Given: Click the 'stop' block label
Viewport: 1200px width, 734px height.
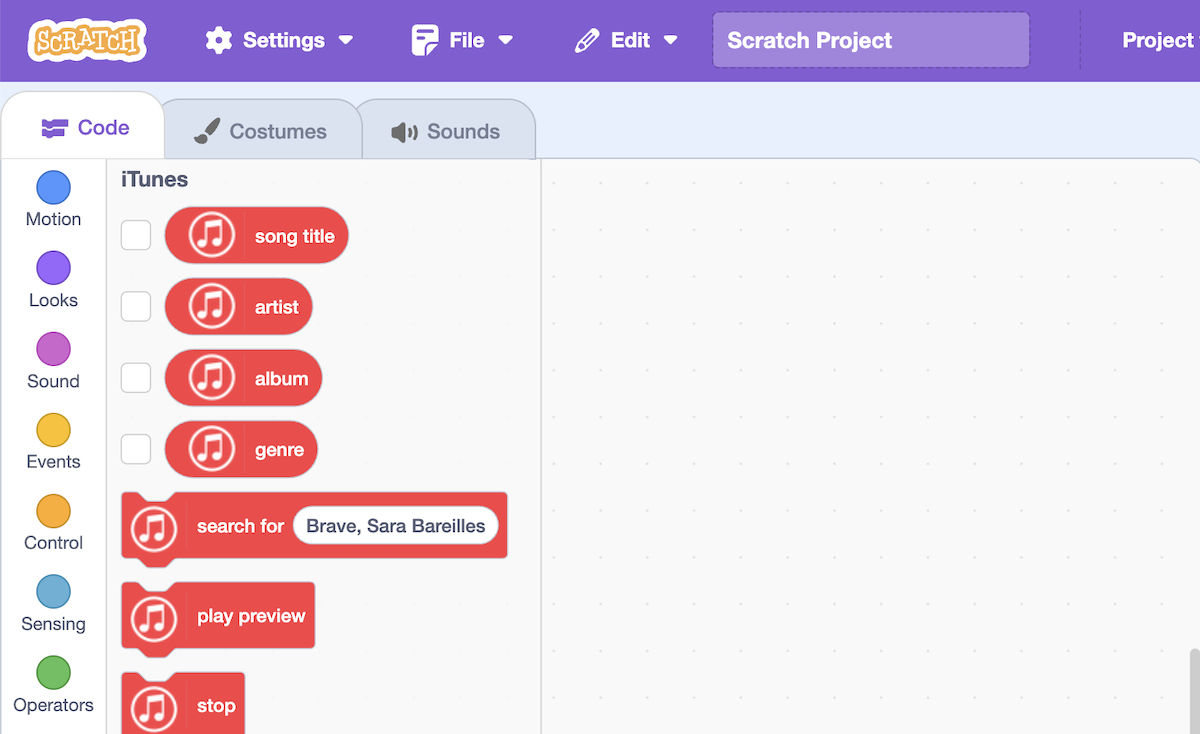Looking at the screenshot, I should point(216,706).
